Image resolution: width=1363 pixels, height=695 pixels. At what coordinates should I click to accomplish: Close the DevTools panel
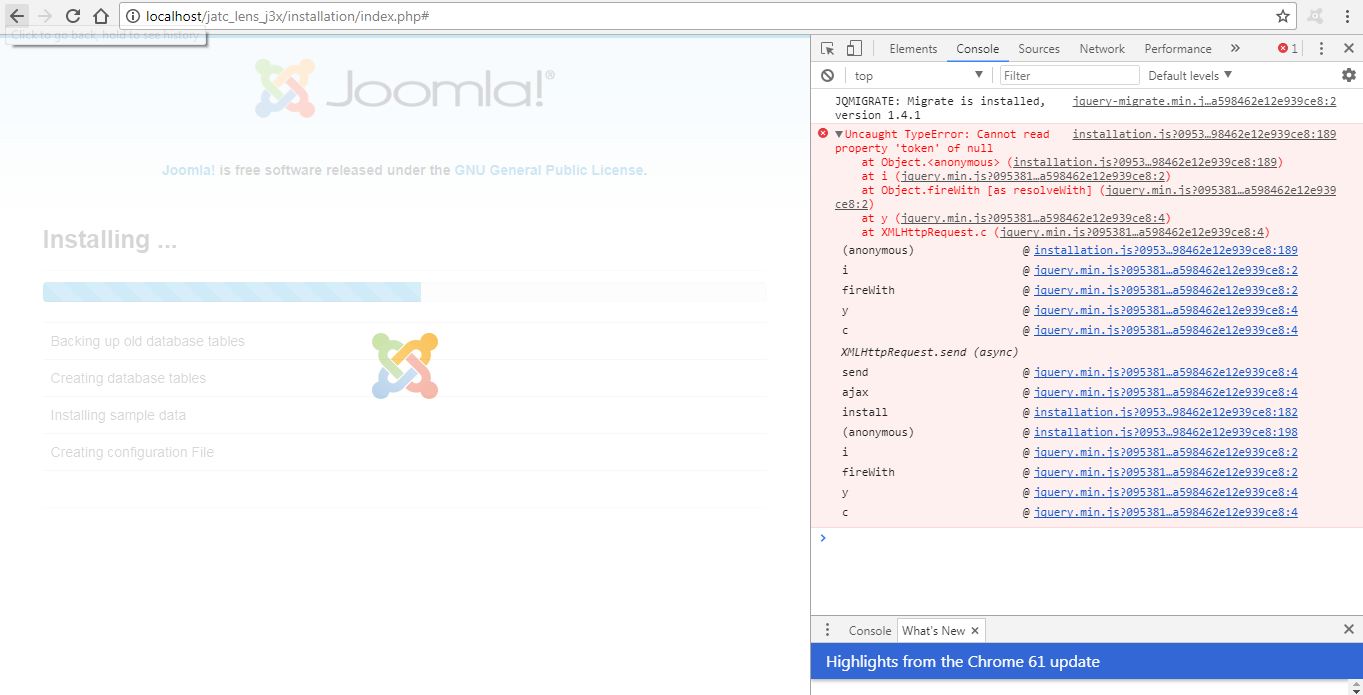(1348, 48)
